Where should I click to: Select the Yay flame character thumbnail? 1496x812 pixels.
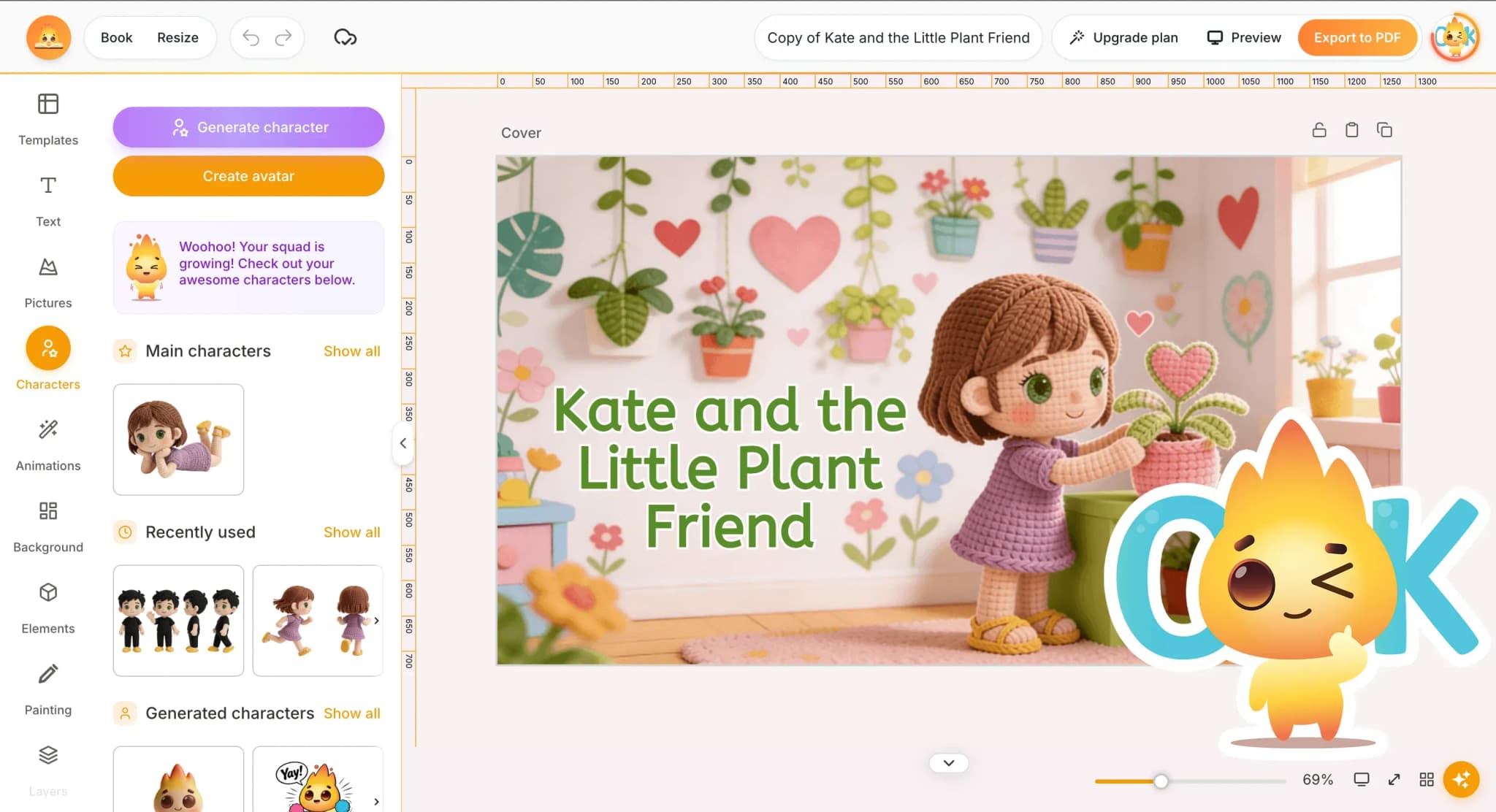pyautogui.click(x=318, y=779)
